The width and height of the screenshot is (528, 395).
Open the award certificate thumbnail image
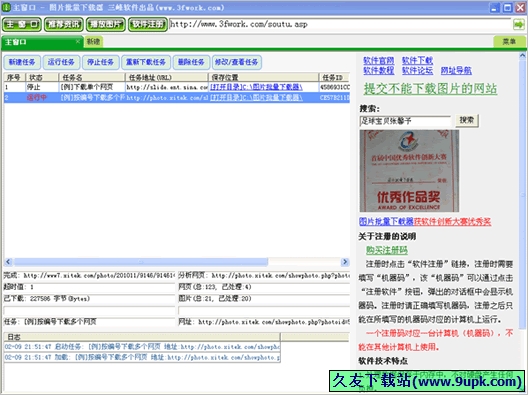[409, 171]
